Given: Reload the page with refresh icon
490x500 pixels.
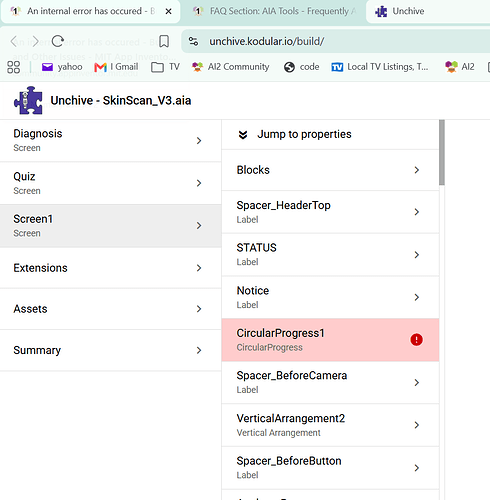Looking at the screenshot, I should (58, 41).
